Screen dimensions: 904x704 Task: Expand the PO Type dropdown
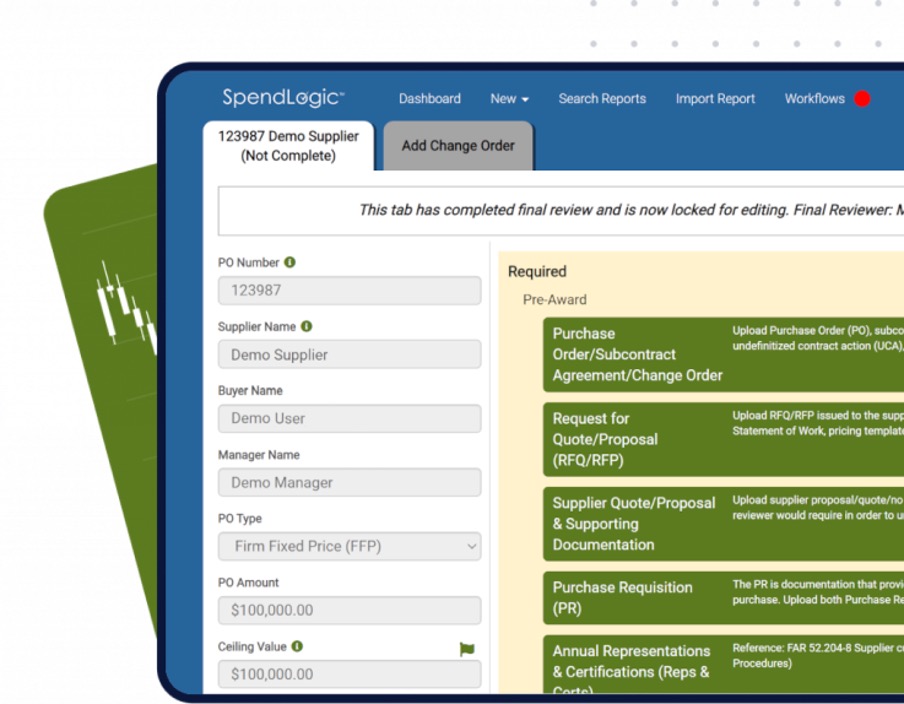349,547
